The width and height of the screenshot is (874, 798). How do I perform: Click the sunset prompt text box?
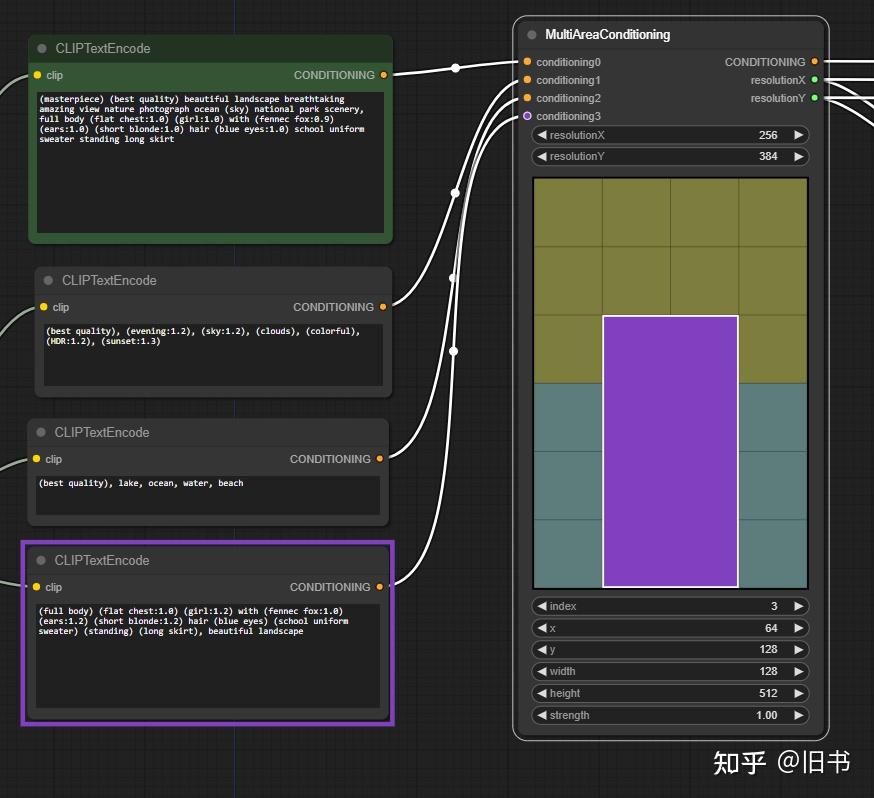click(212, 352)
